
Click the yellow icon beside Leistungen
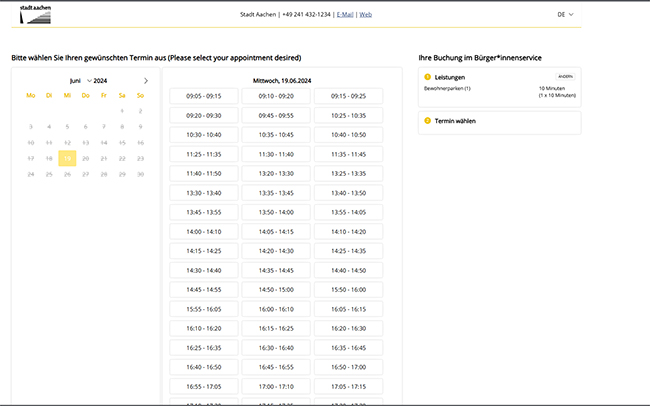pyautogui.click(x=428, y=77)
